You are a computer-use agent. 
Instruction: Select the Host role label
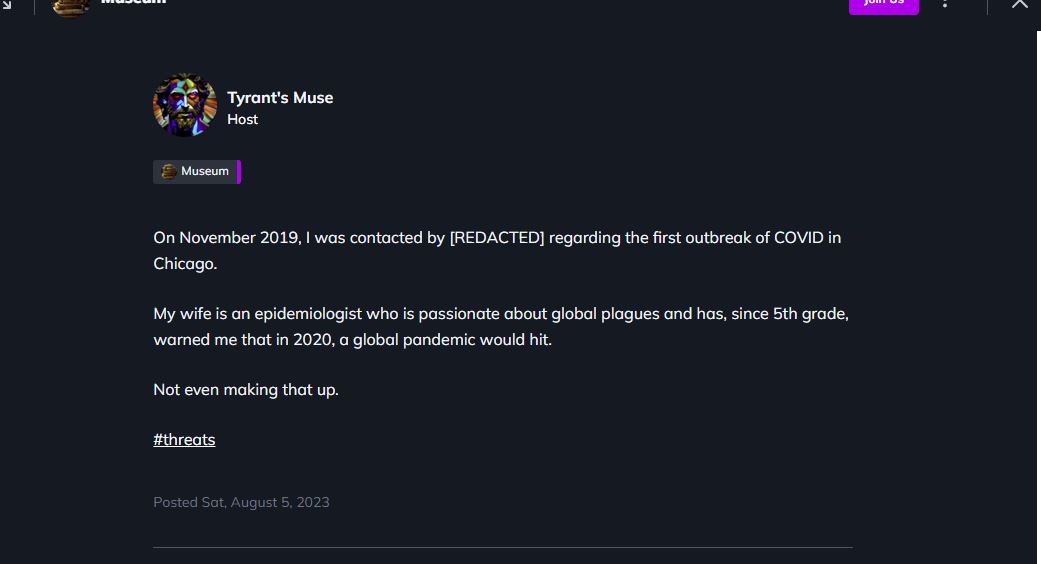click(242, 119)
